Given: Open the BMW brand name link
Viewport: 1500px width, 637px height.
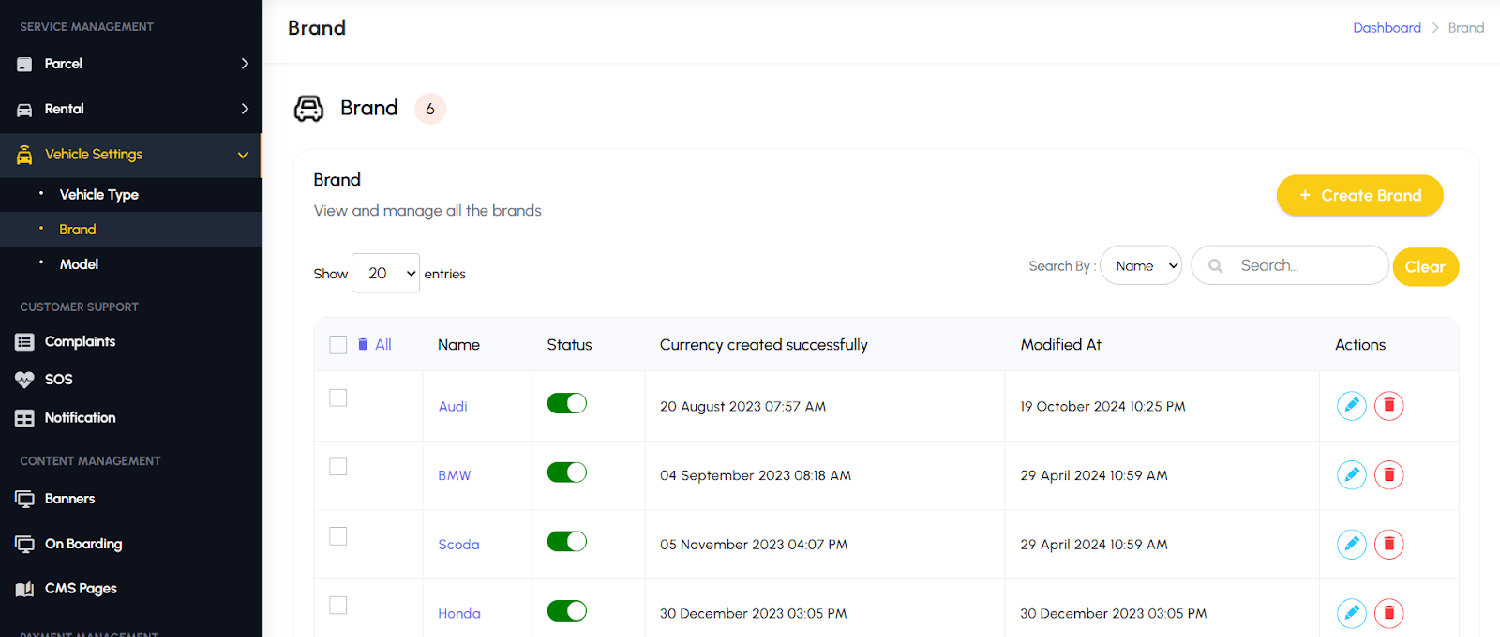Looking at the screenshot, I should (x=455, y=476).
